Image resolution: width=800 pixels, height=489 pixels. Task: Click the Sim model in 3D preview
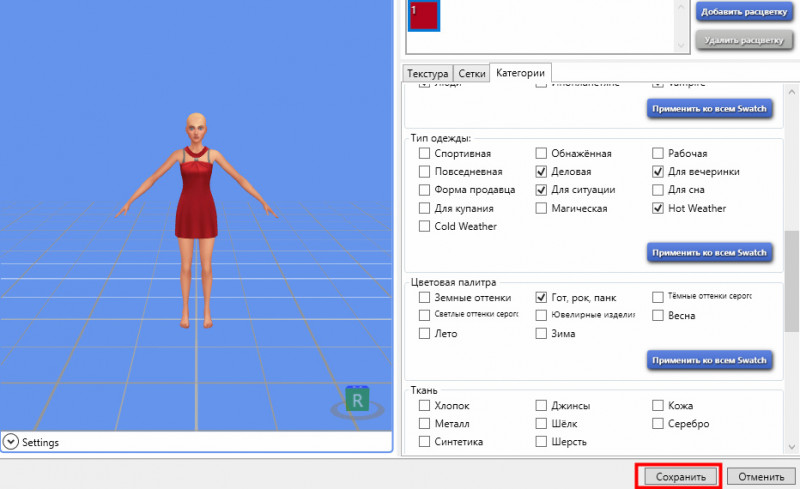(x=196, y=219)
